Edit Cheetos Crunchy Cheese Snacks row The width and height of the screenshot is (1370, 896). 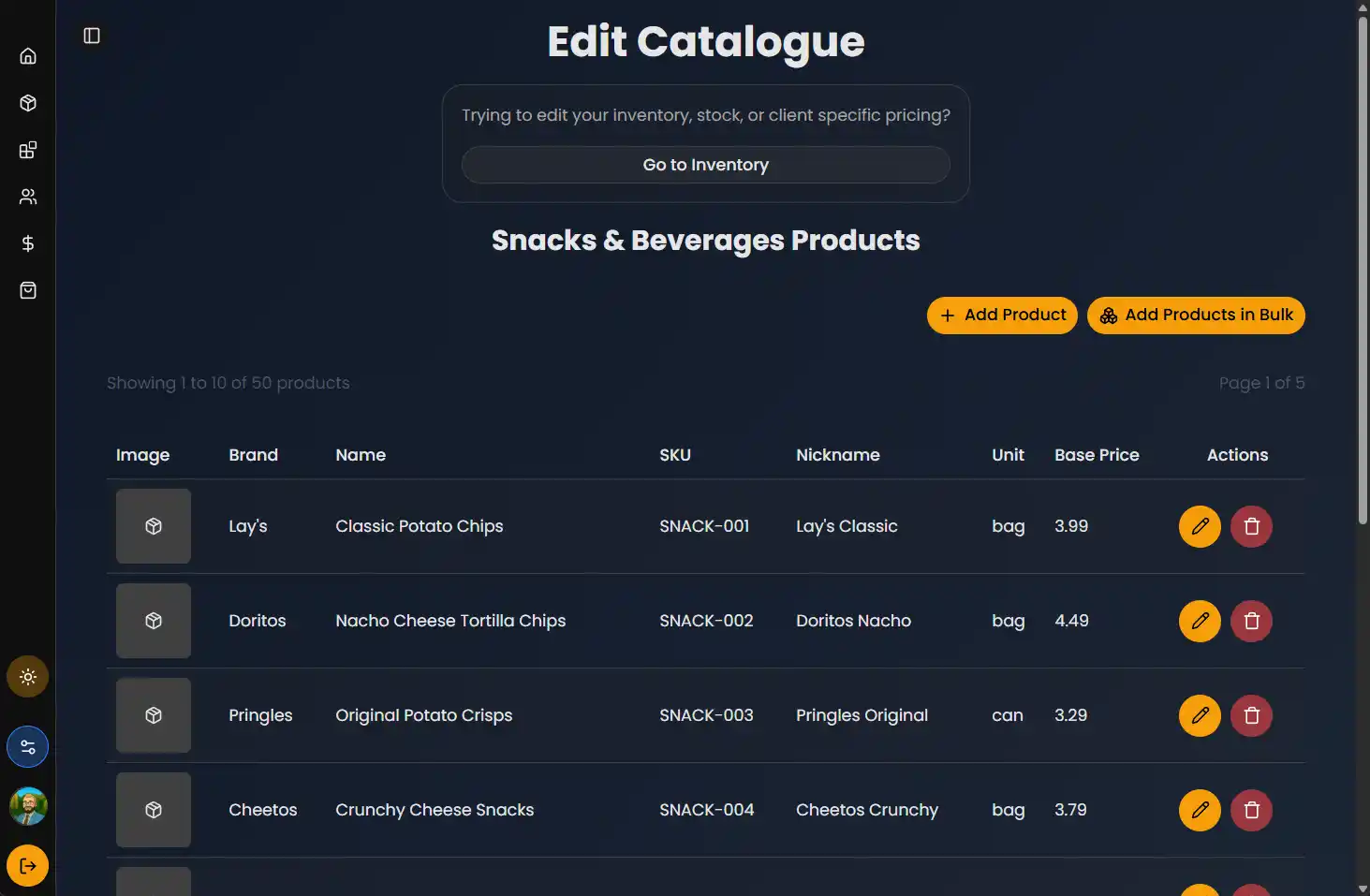1200,810
